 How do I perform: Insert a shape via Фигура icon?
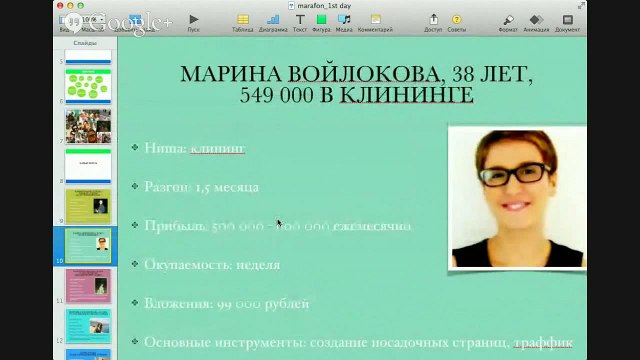tap(321, 23)
